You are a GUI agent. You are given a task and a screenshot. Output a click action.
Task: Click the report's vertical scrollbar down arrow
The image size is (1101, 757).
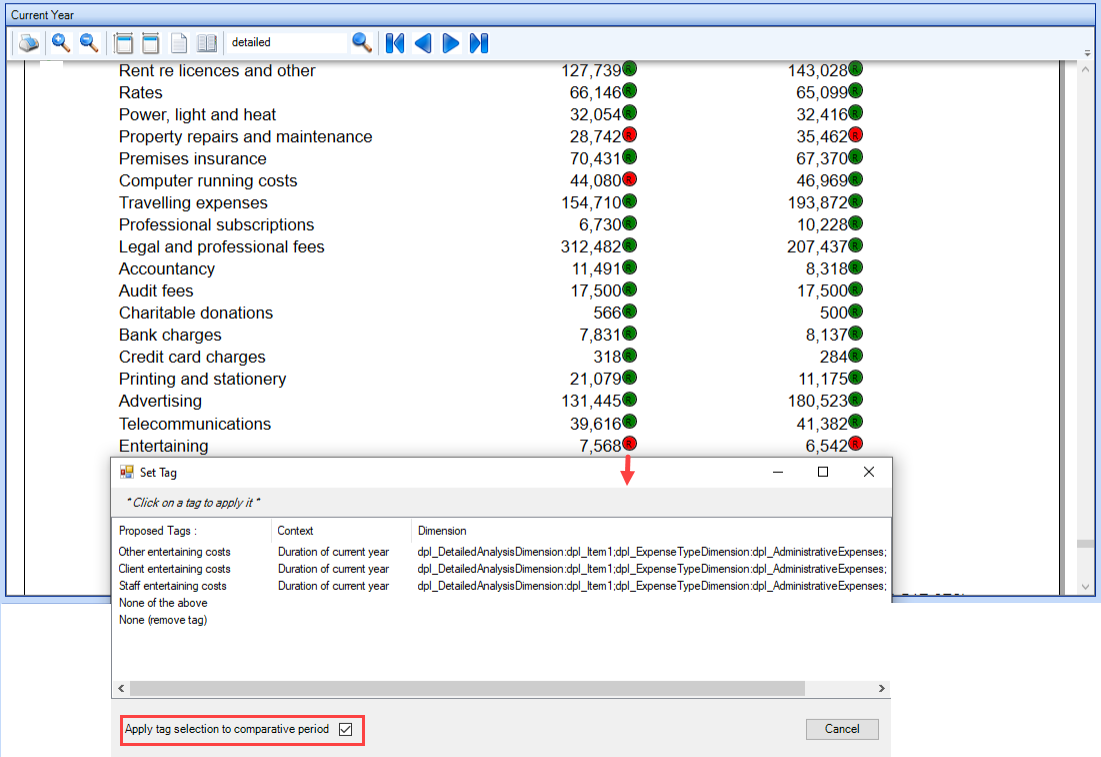[x=1086, y=586]
